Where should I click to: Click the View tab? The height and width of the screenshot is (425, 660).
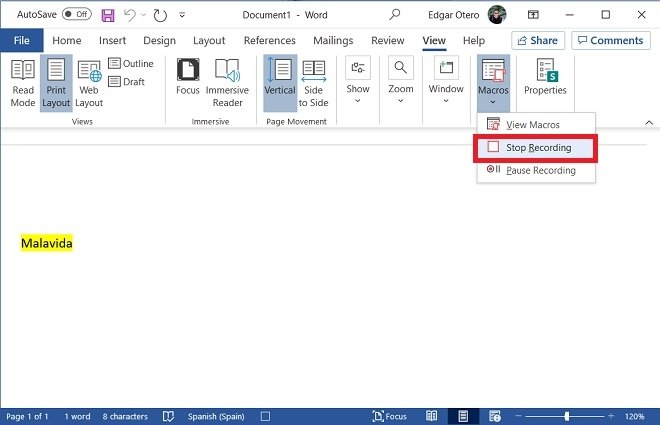pyautogui.click(x=434, y=40)
